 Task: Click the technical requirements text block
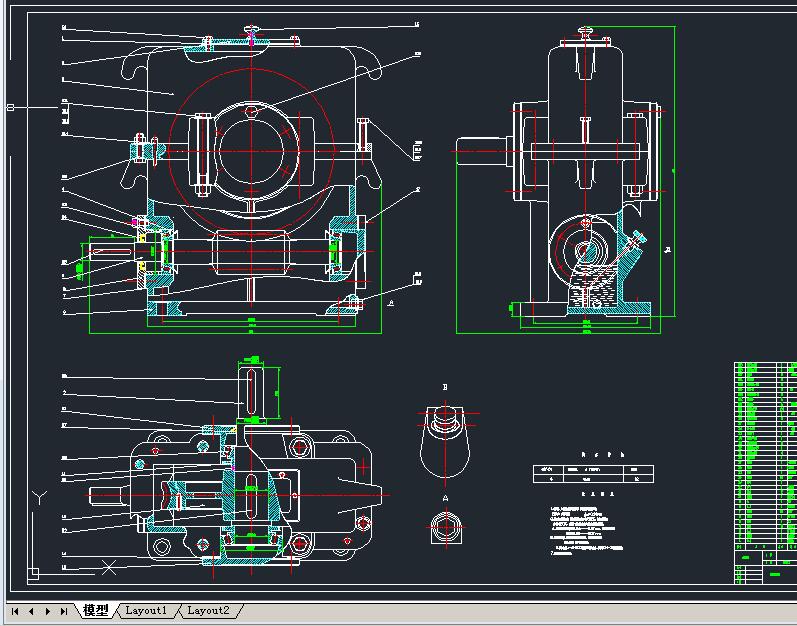point(586,530)
